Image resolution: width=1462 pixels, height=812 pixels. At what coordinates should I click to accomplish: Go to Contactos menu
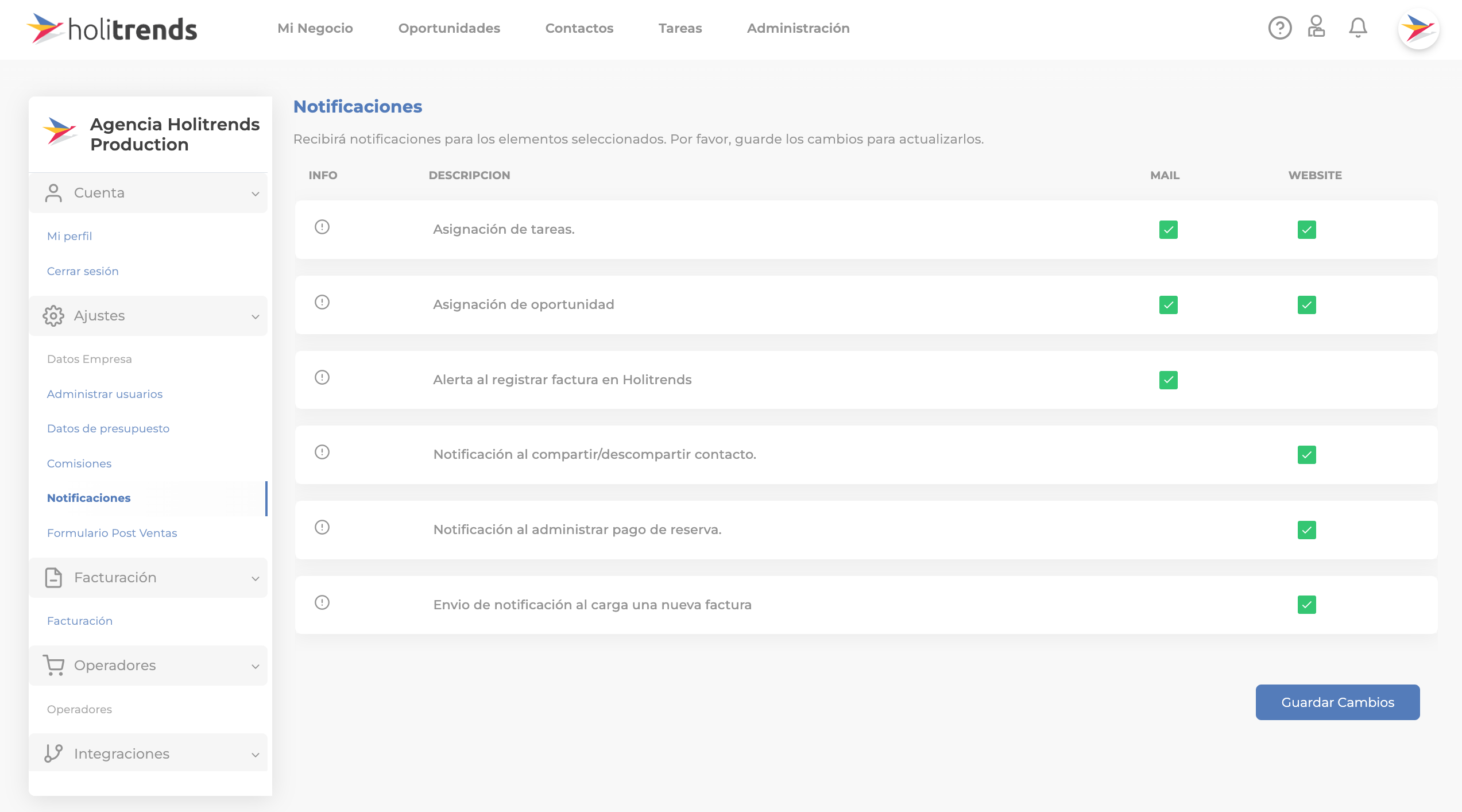click(x=579, y=28)
